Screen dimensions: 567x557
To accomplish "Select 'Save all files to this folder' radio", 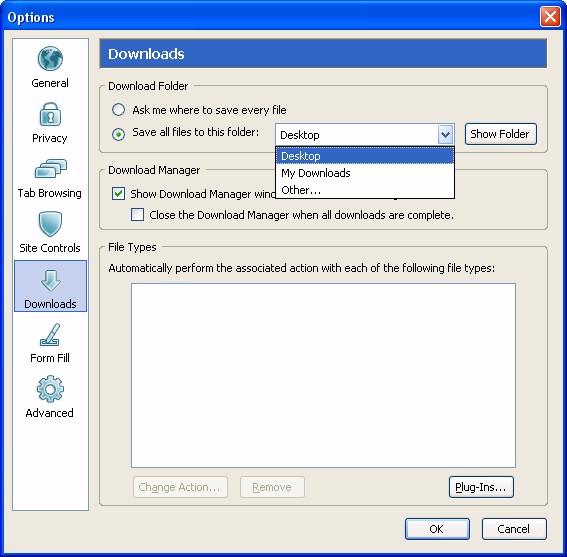I will pos(119,134).
